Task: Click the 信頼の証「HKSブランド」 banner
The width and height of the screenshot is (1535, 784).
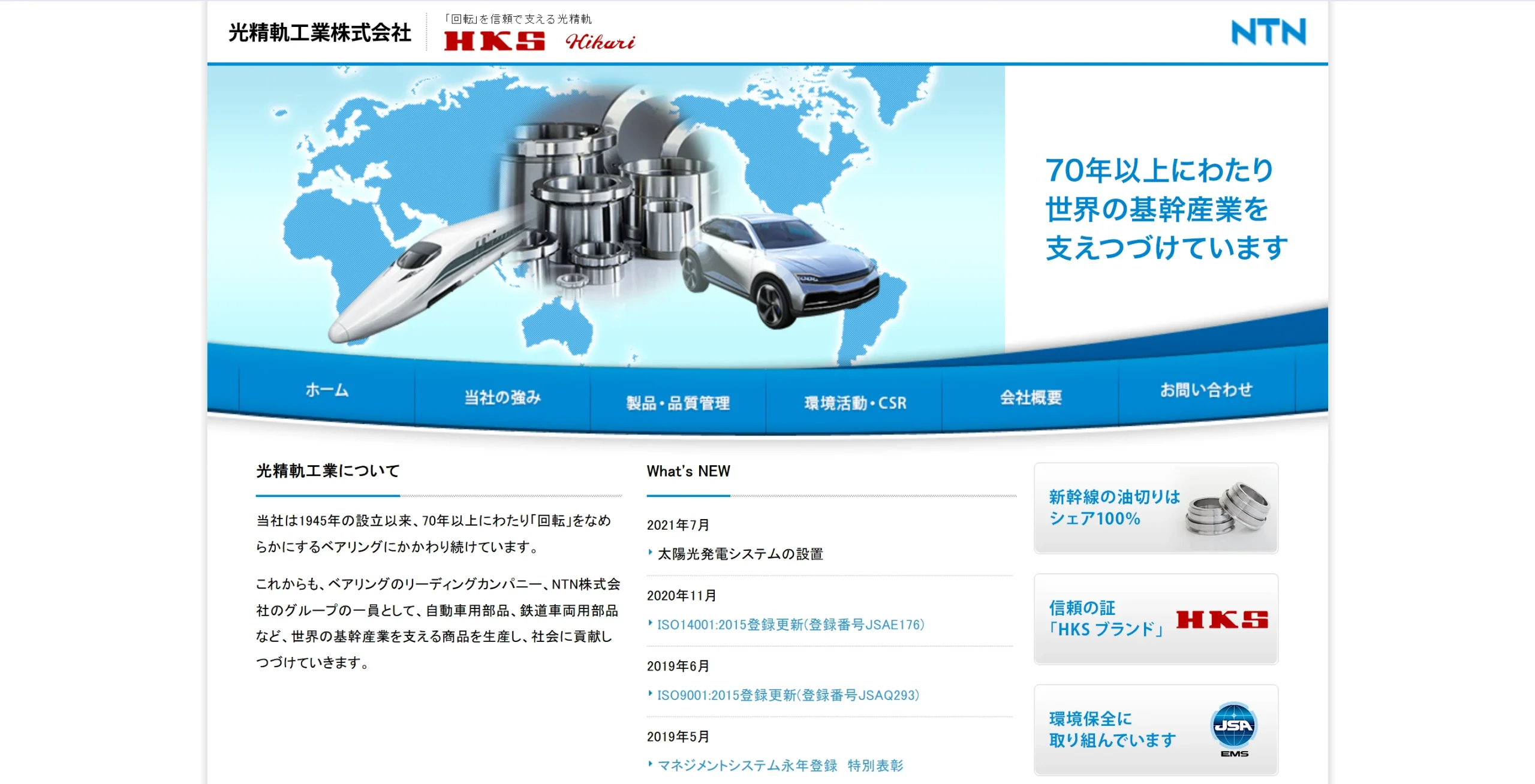Action: click(x=1156, y=619)
